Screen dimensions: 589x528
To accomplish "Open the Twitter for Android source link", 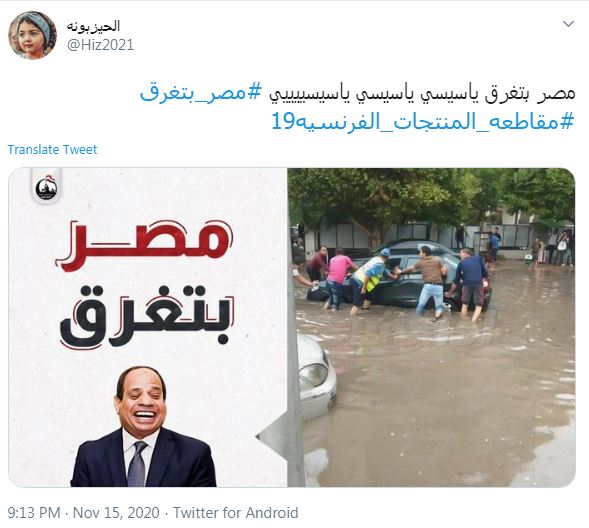I will pos(236,513).
